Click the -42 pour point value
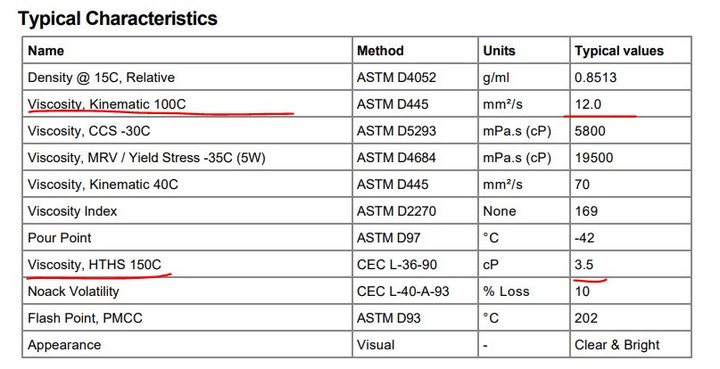Image resolution: width=720 pixels, height=369 pixels. pyautogui.click(x=585, y=238)
